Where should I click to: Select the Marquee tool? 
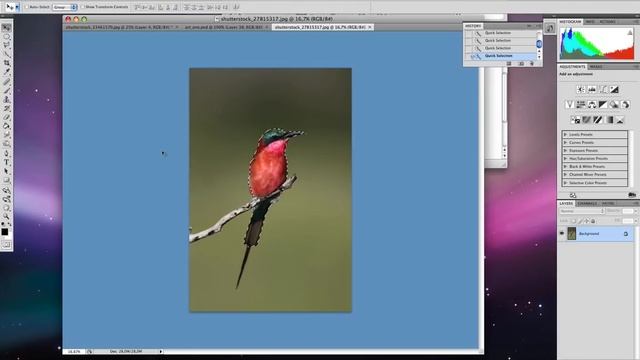pyautogui.click(x=7, y=37)
